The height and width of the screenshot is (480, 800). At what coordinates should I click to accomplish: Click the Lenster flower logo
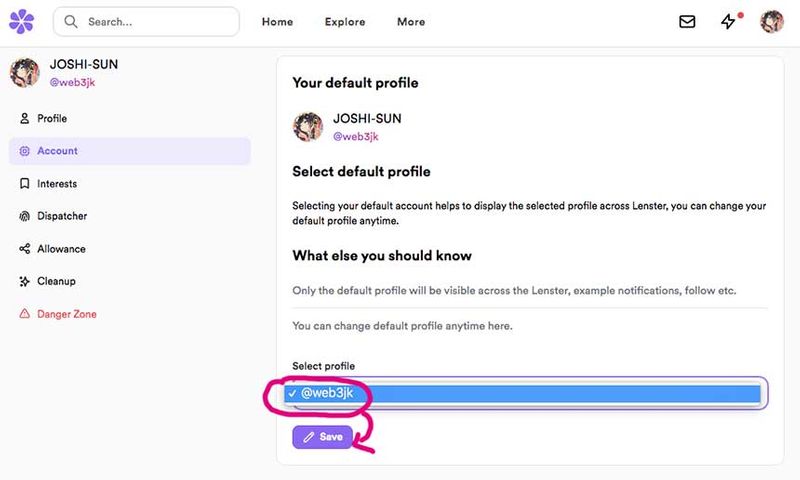(x=21, y=21)
